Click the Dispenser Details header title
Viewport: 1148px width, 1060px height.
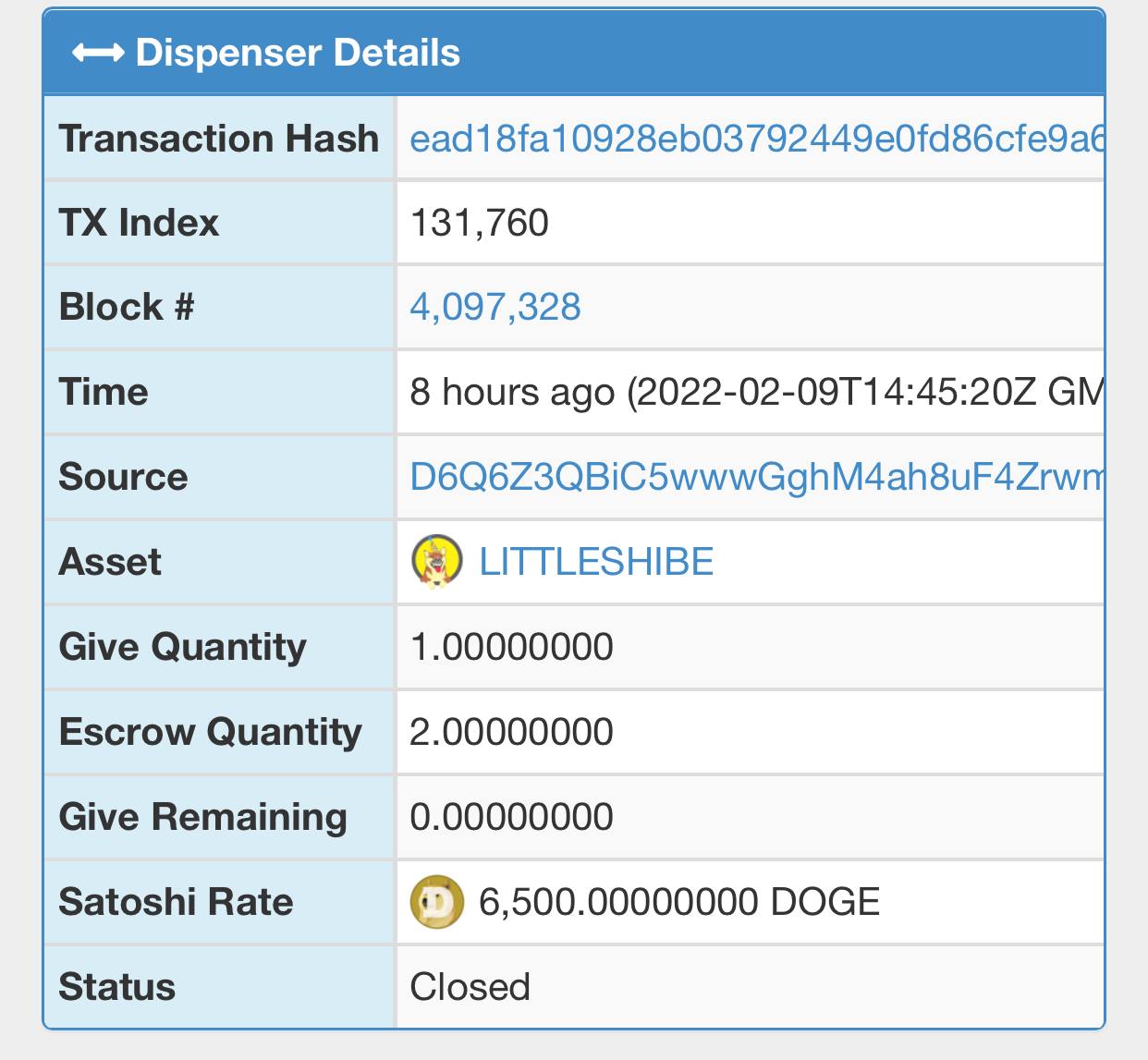(x=298, y=54)
